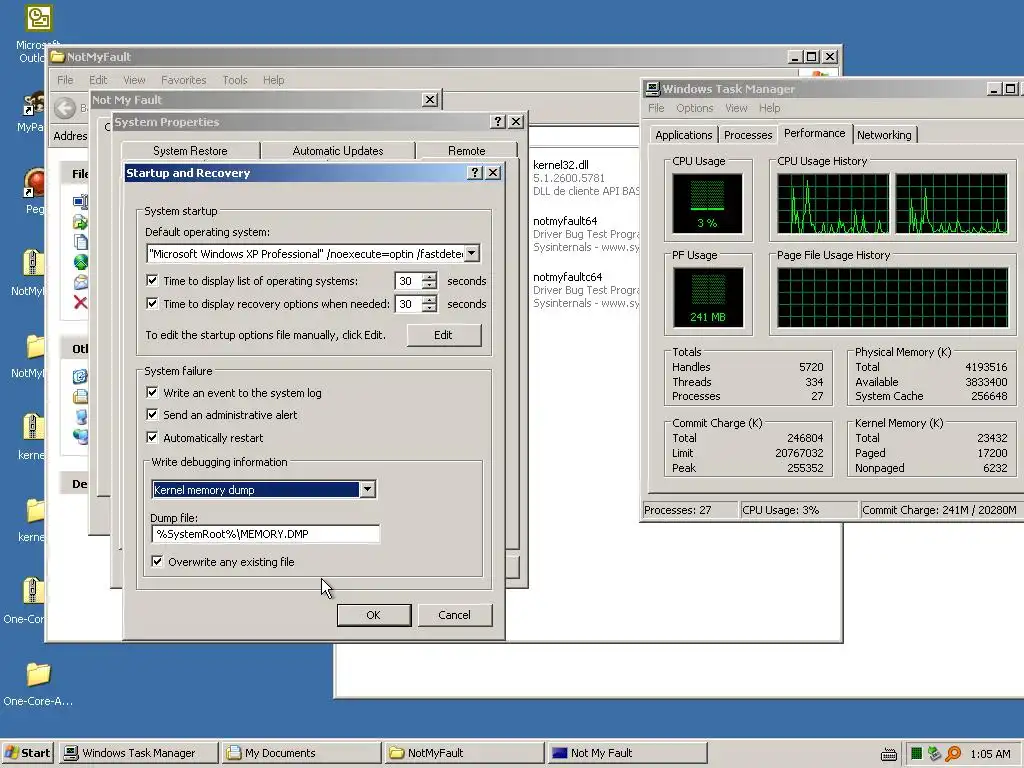Toggle Overwrite any existing file checkbox
This screenshot has width=1024, height=768.
pyautogui.click(x=157, y=562)
